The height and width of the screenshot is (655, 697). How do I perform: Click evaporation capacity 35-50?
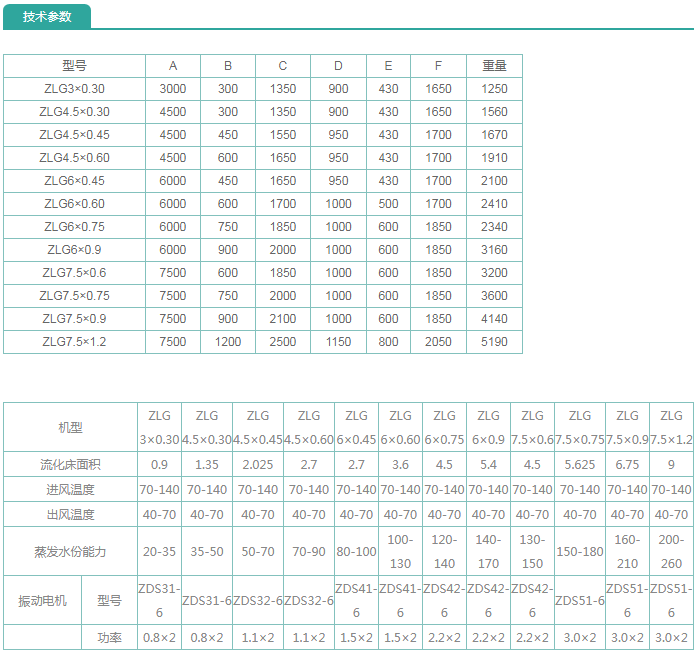click(207, 552)
